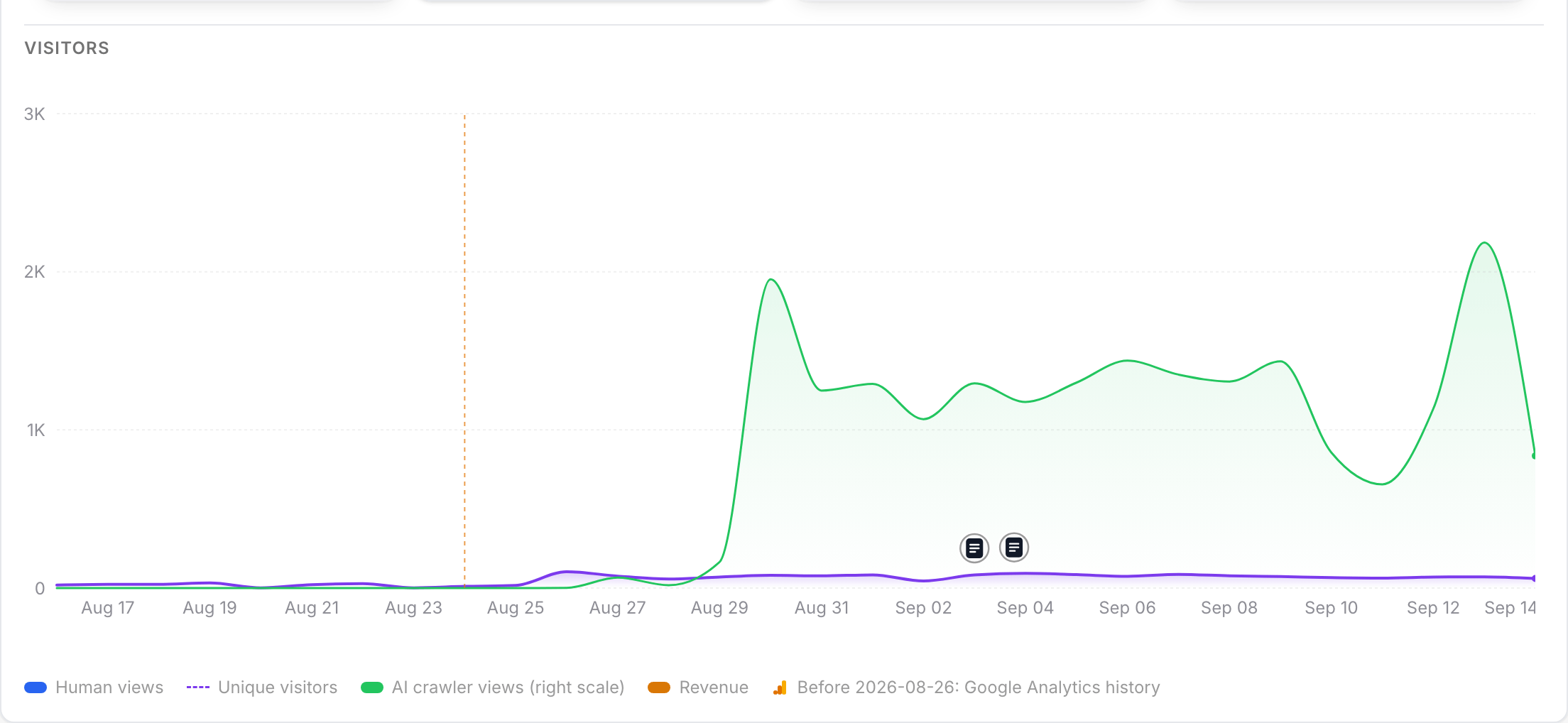The width and height of the screenshot is (1568, 723).
Task: Click the green endpoint dot at Sep 14
Action: (x=1535, y=456)
